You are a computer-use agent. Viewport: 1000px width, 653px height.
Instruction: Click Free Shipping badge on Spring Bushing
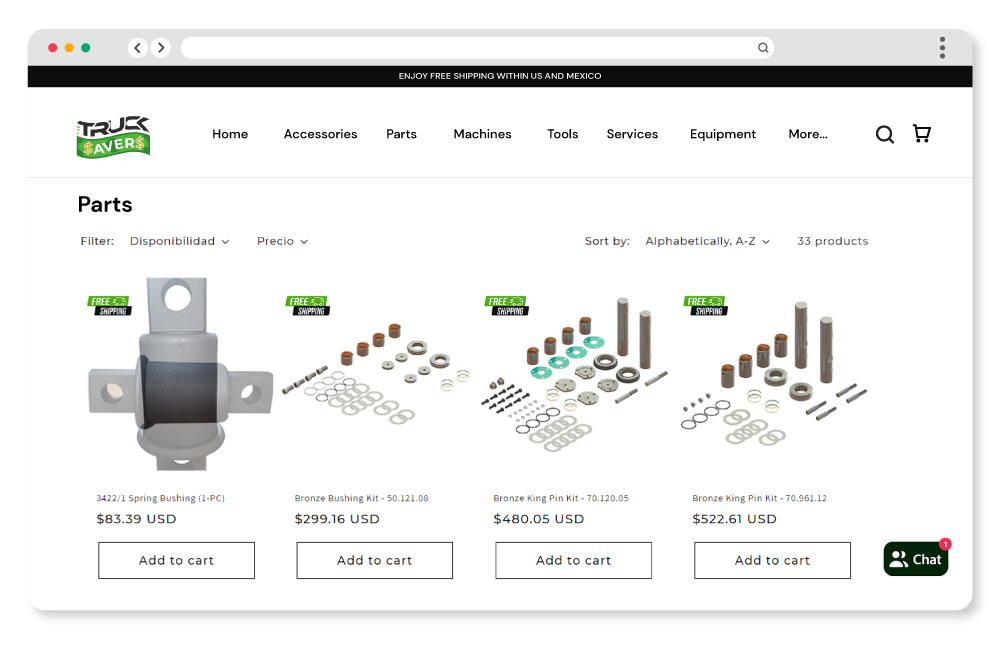(x=109, y=305)
